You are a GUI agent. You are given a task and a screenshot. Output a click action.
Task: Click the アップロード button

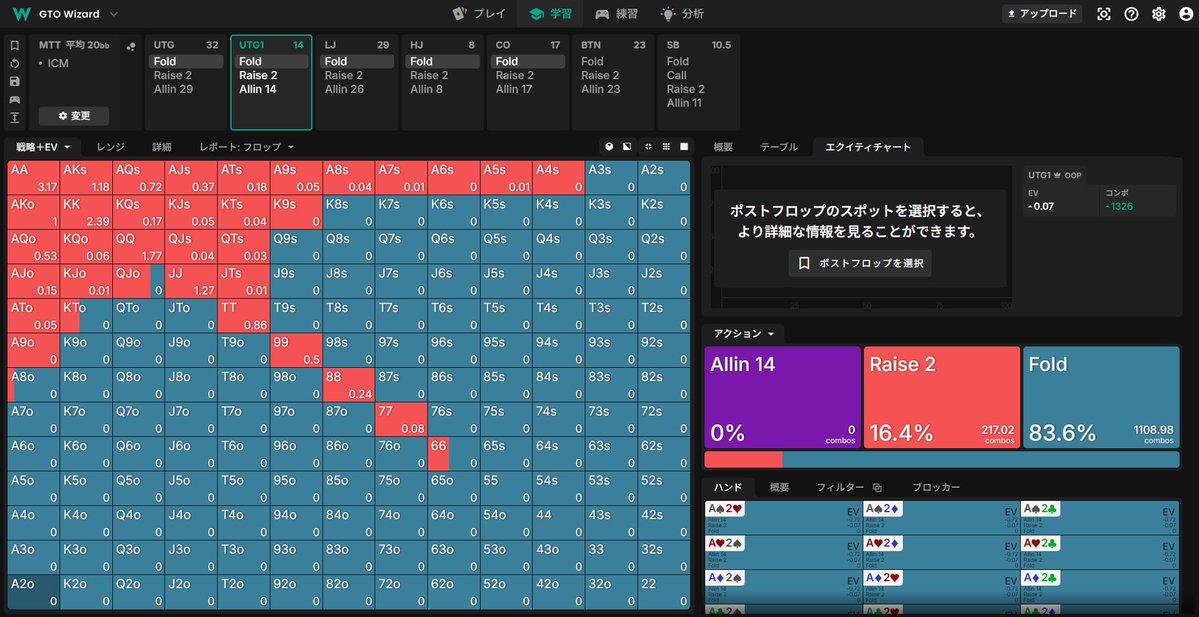point(1042,14)
